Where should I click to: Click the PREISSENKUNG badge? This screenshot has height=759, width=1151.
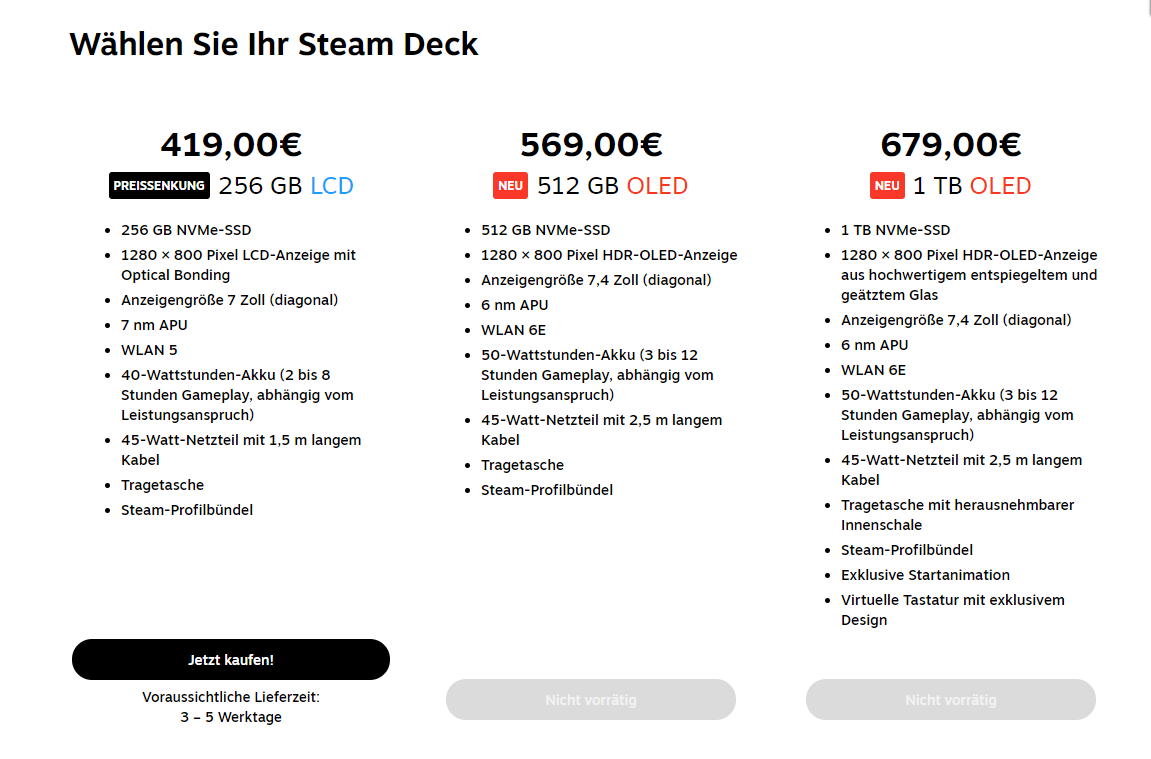tap(159, 186)
